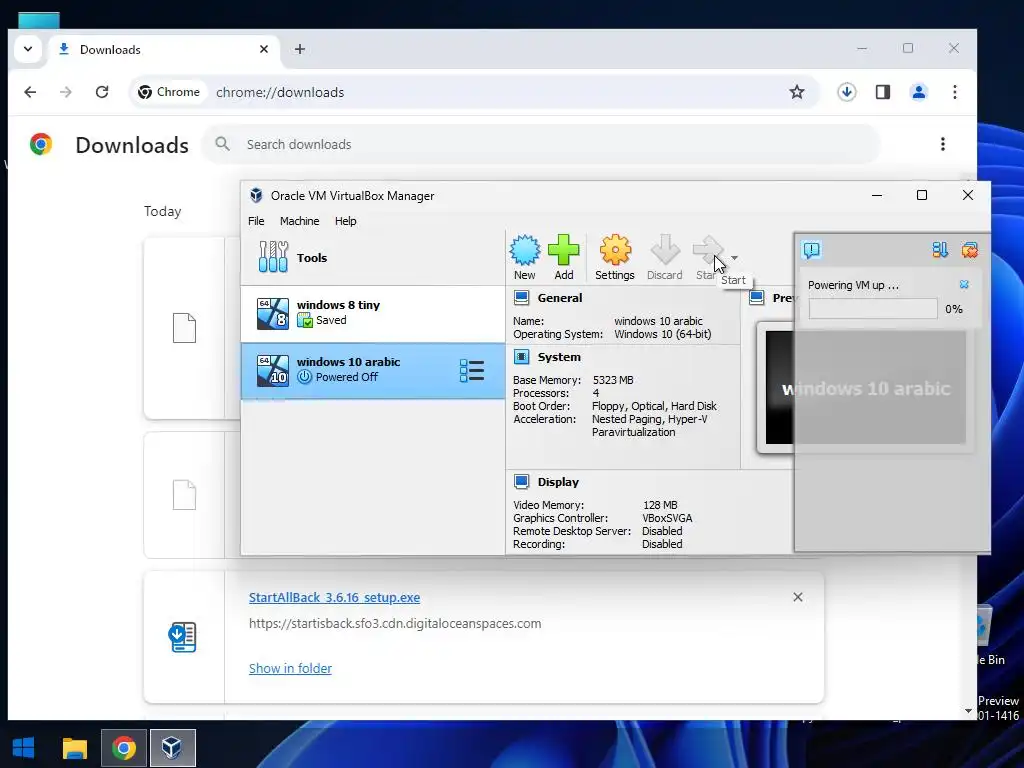Select the Tools item in VirtualBox
This screenshot has width=1024, height=768.
pos(373,257)
